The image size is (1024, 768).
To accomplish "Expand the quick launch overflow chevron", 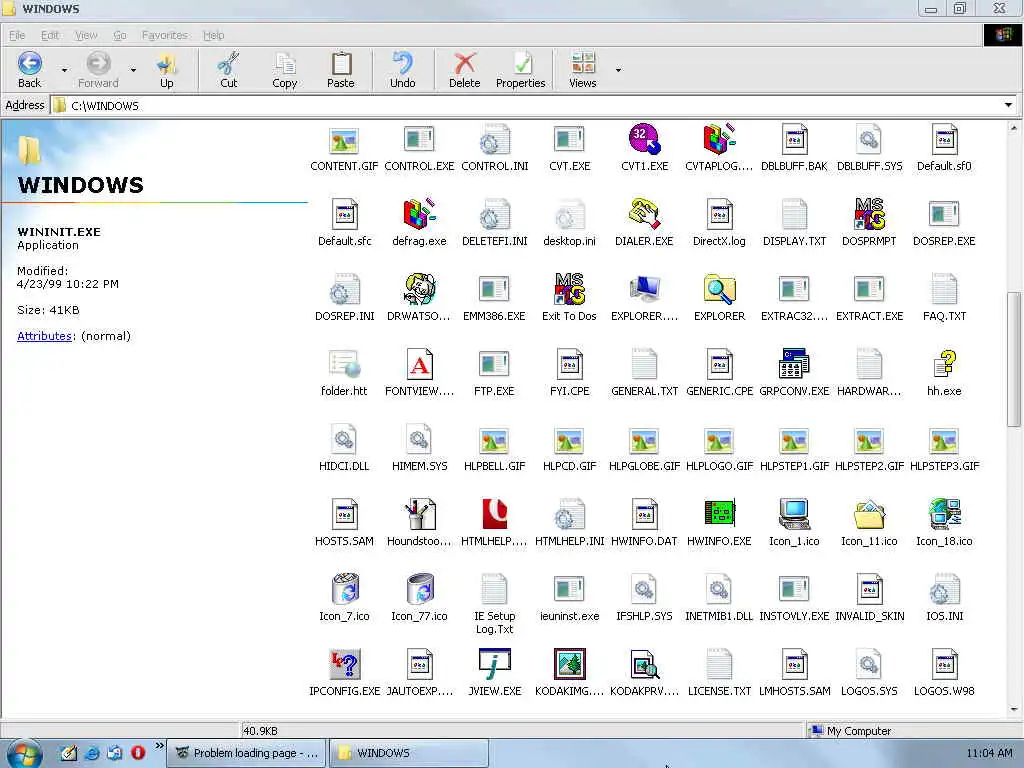I will [x=159, y=745].
